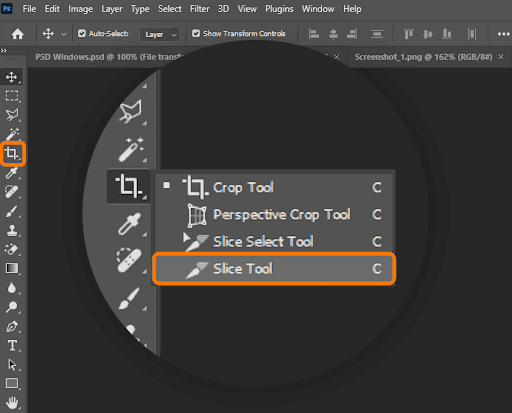Select the Horizontal Type tool
This screenshot has height=413, width=512.
[12, 345]
